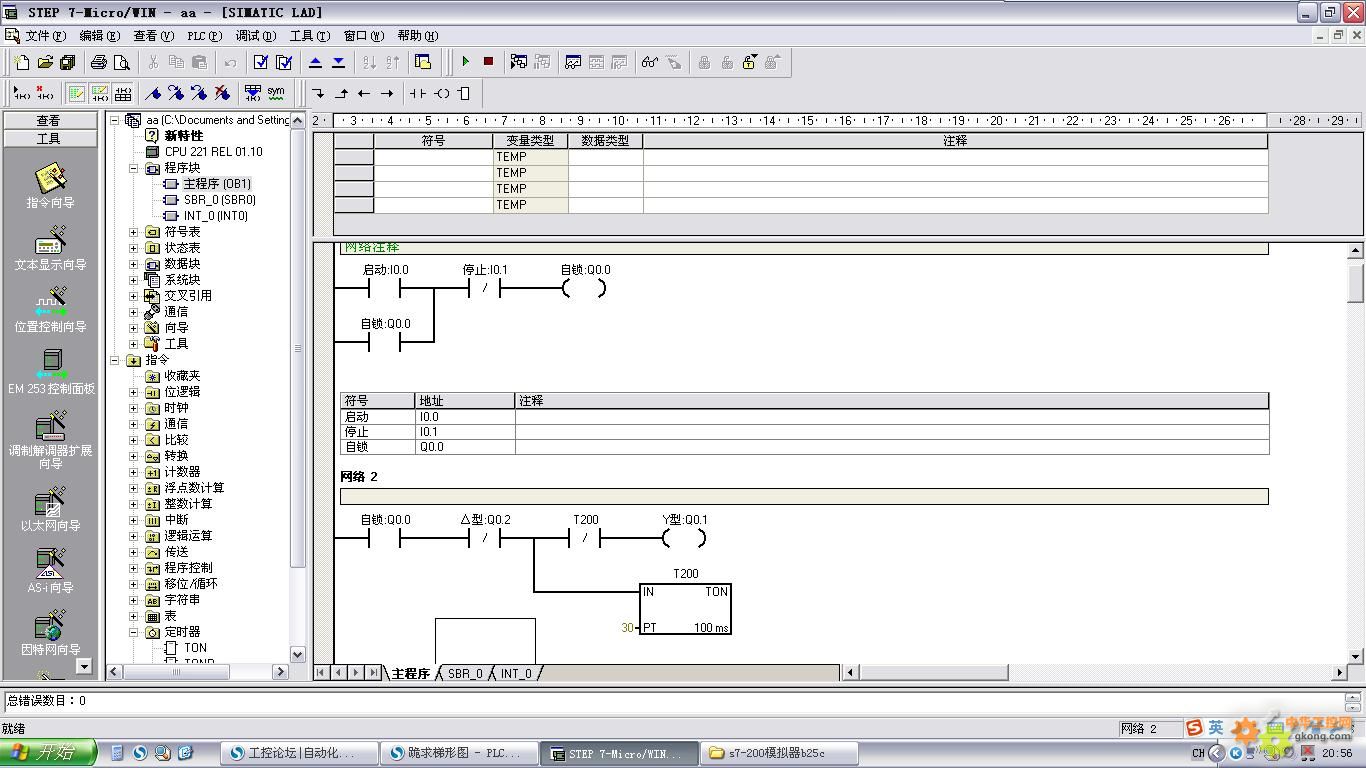Click the sym symbol table icon
The height and width of the screenshot is (768, 1366).
click(x=276, y=93)
